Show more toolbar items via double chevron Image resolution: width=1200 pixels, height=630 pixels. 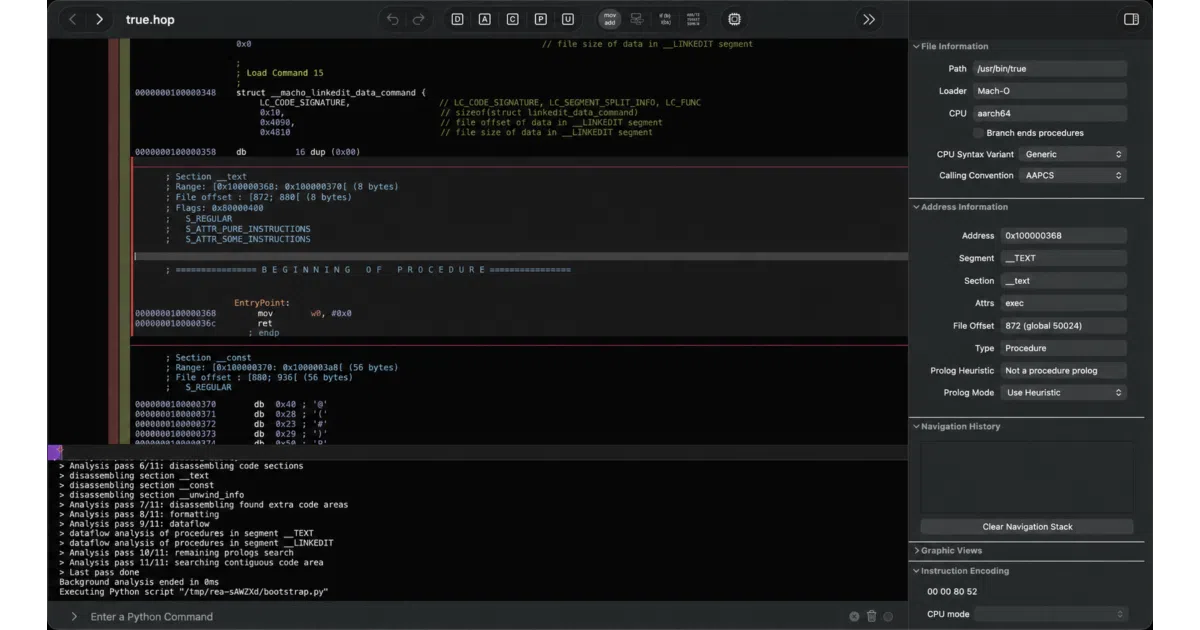pyautogui.click(x=869, y=19)
